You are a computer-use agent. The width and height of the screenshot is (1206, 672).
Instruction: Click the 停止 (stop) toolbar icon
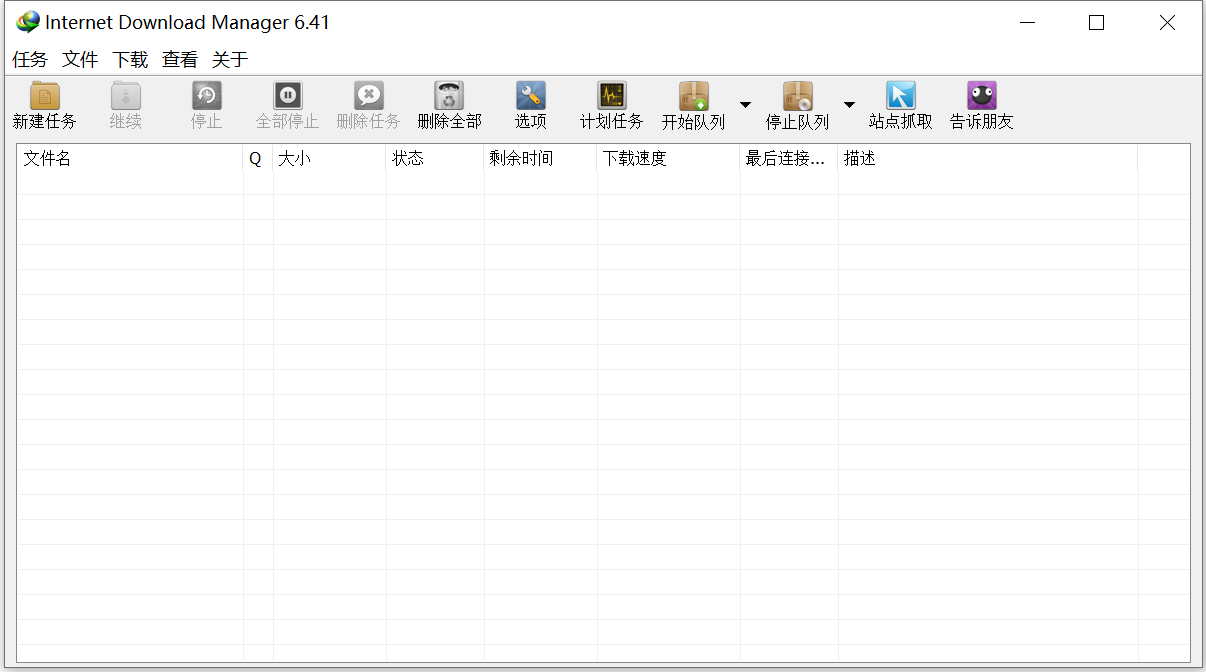click(x=206, y=96)
